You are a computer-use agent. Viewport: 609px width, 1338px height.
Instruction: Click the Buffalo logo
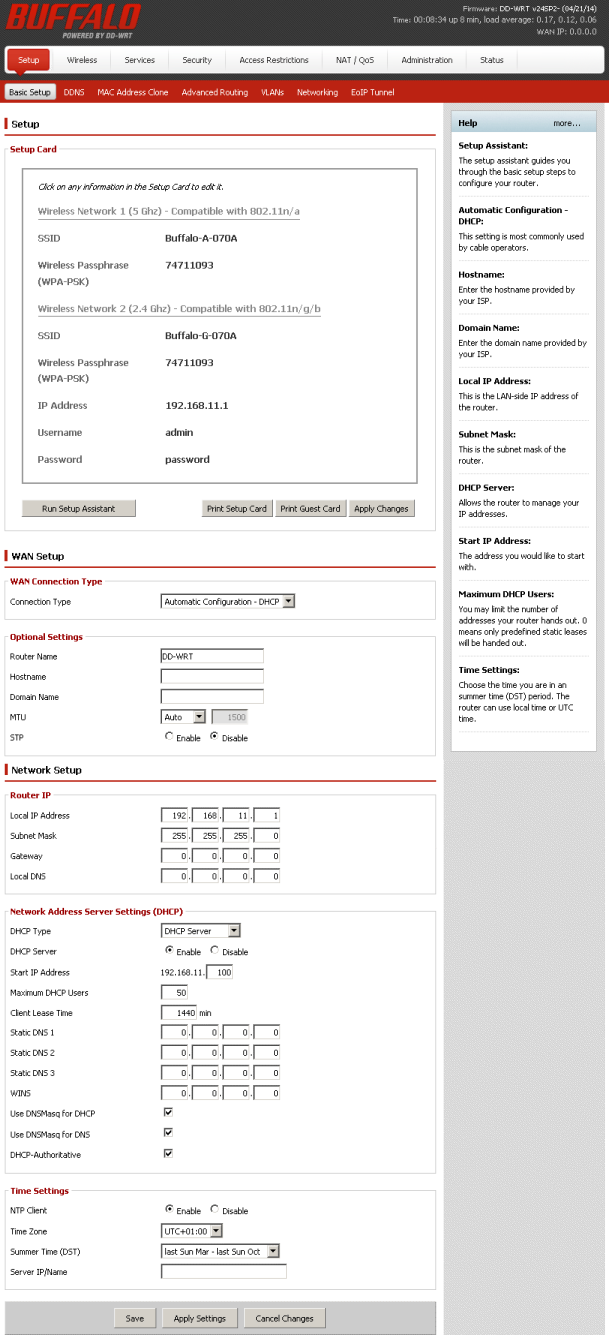click(72, 19)
